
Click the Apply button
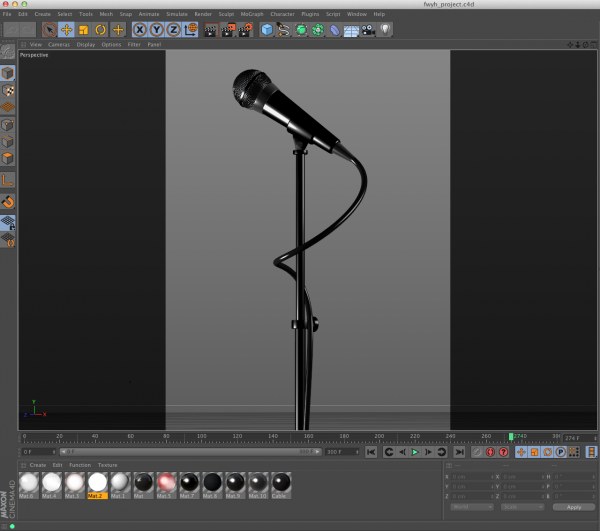[574, 507]
